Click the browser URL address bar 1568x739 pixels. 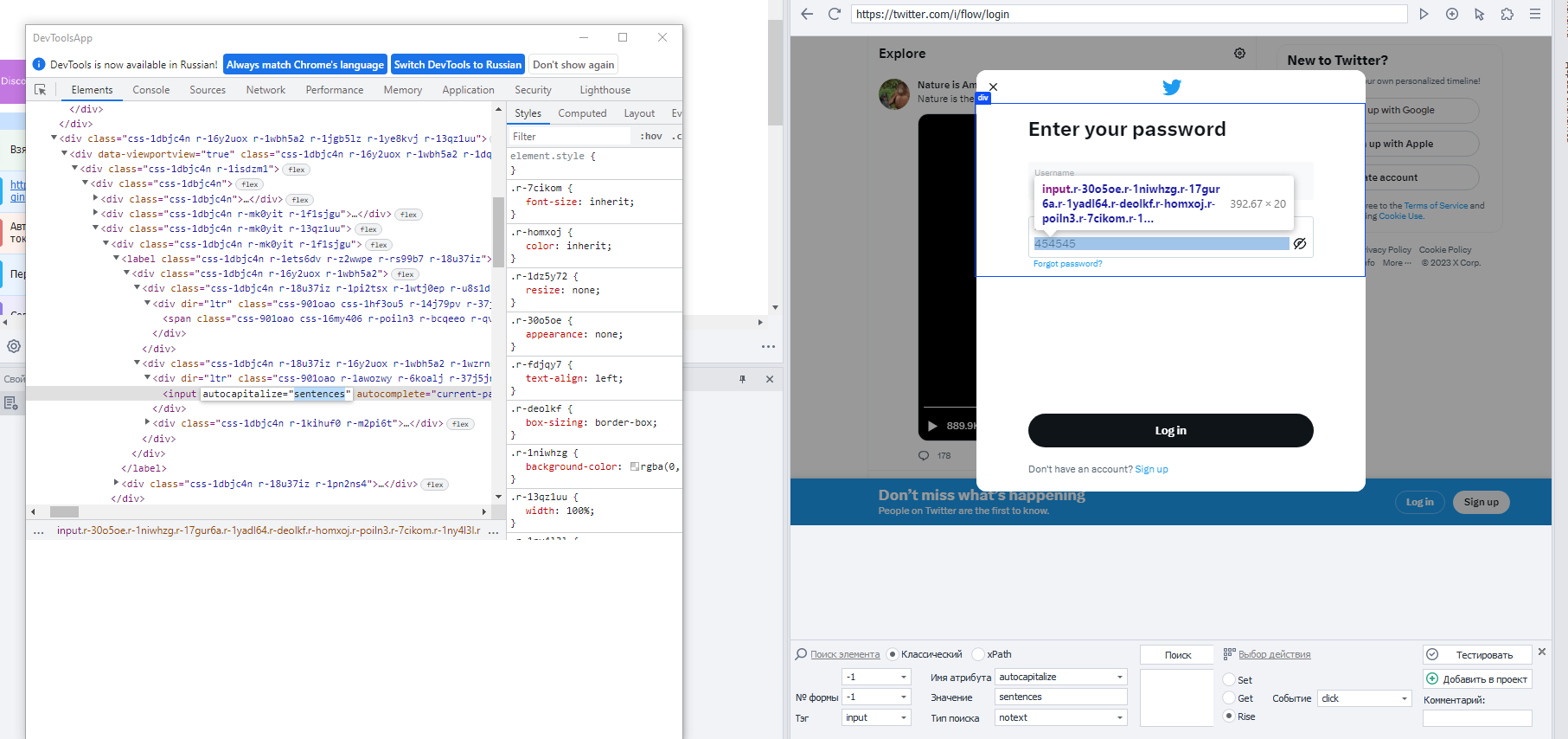pyautogui.click(x=1129, y=14)
